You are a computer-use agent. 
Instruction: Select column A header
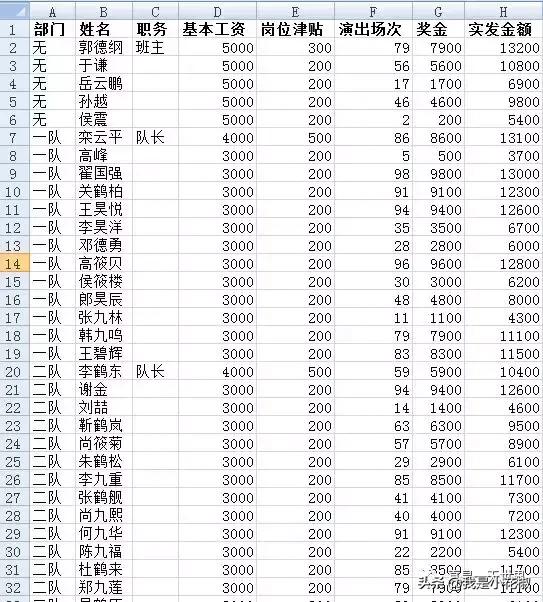click(x=53, y=12)
